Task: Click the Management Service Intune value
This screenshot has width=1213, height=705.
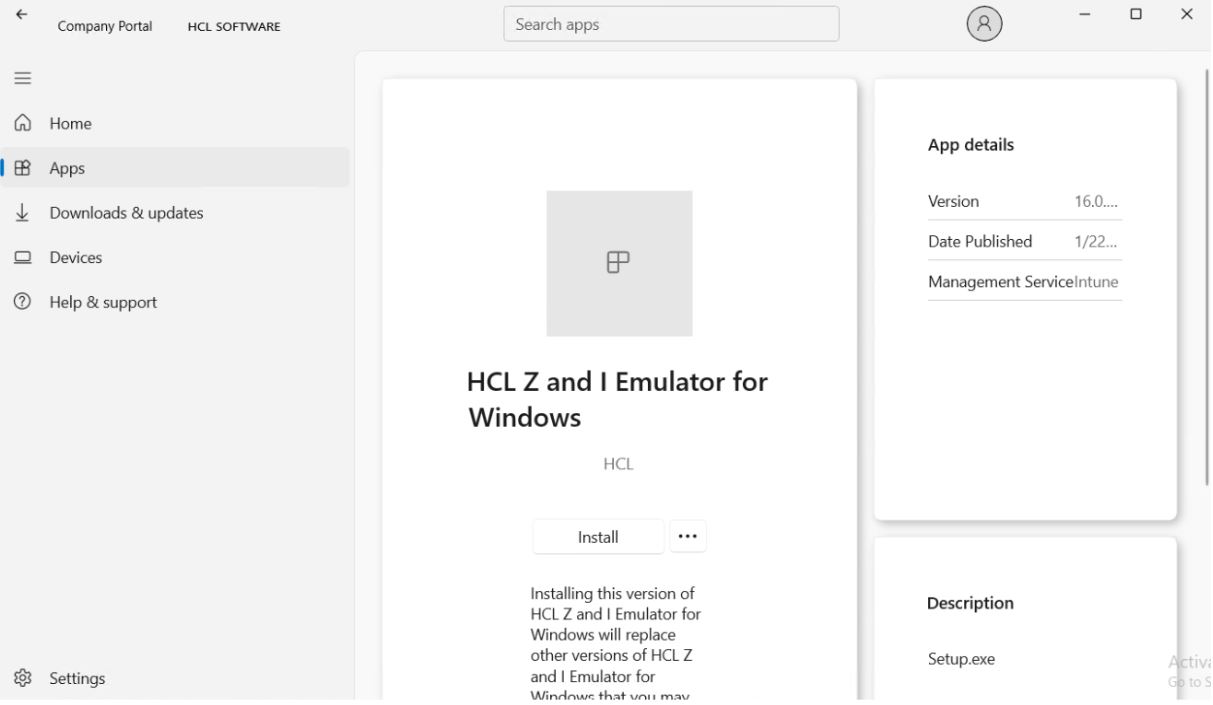Action: pyautogui.click(x=1096, y=282)
